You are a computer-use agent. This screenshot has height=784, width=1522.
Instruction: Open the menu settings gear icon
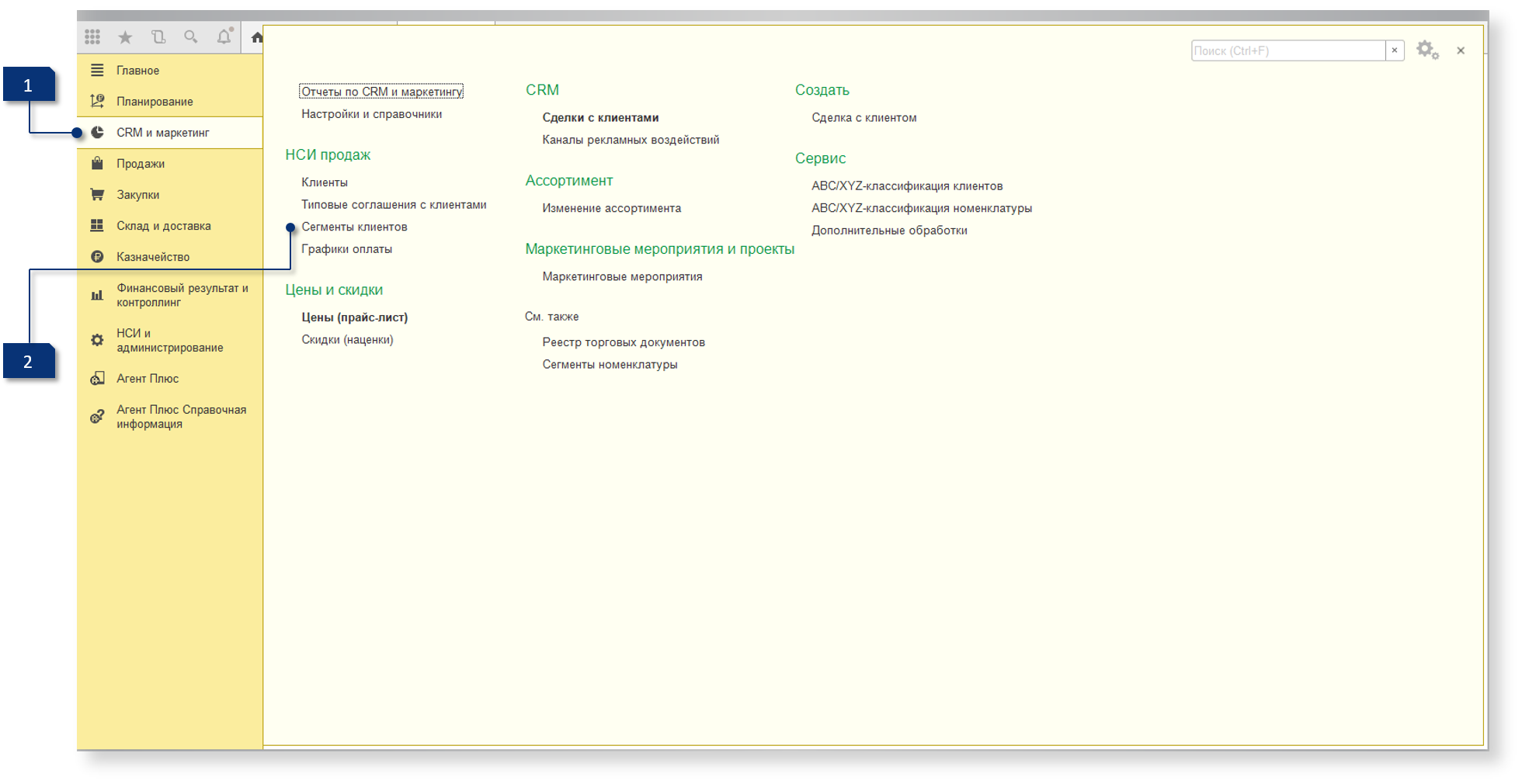pos(1427,50)
